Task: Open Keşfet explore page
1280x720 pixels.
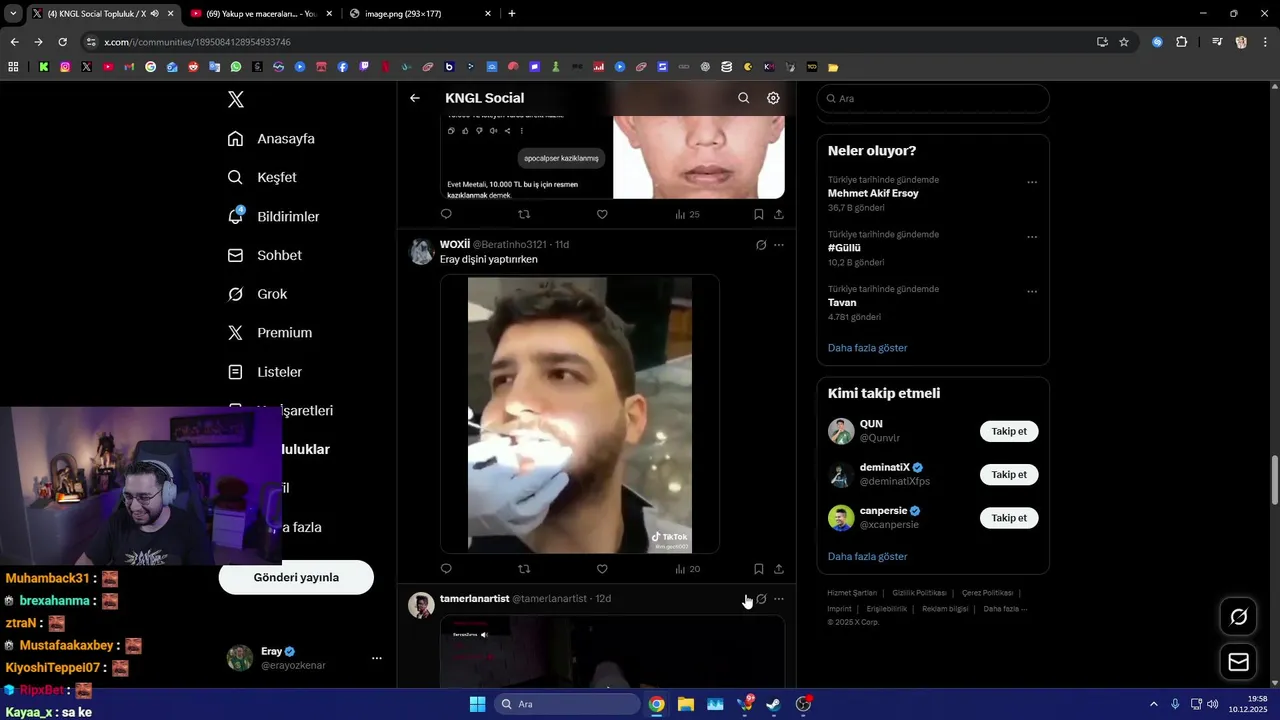Action: click(262, 177)
